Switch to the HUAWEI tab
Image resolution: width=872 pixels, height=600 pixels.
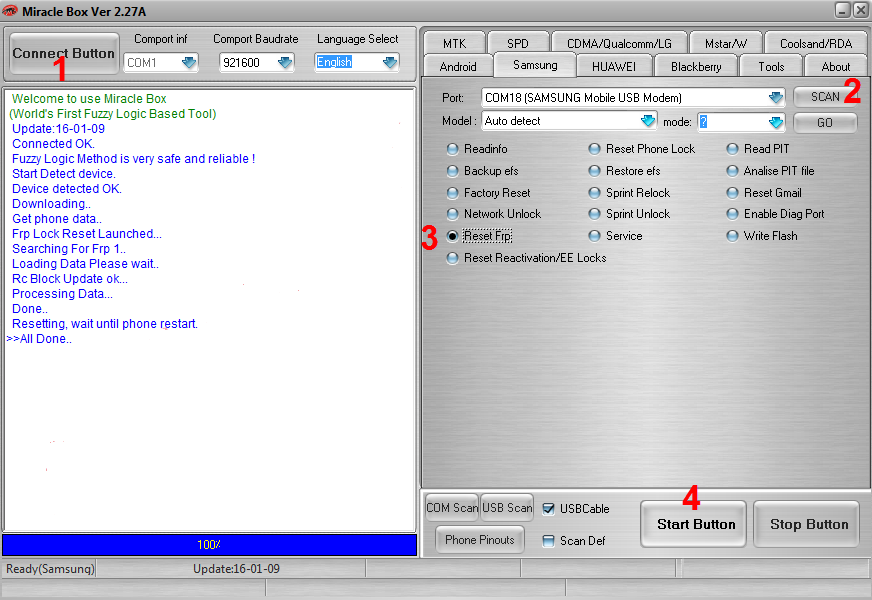614,67
